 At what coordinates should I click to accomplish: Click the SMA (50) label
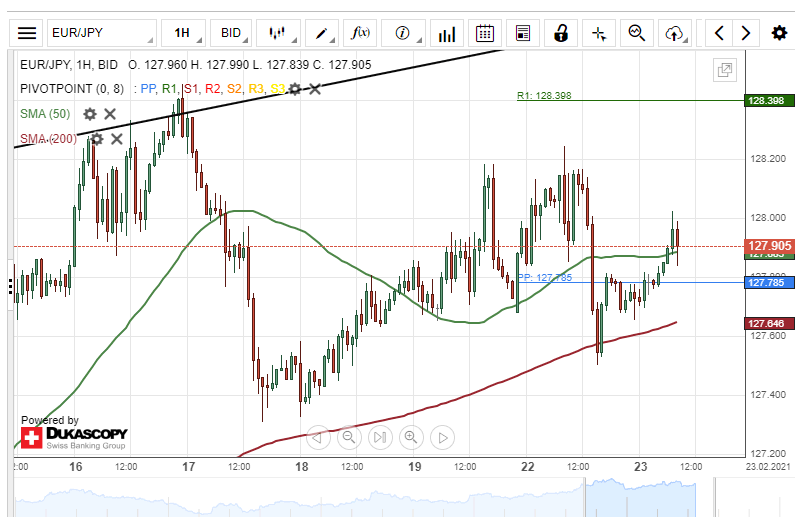click(x=45, y=114)
